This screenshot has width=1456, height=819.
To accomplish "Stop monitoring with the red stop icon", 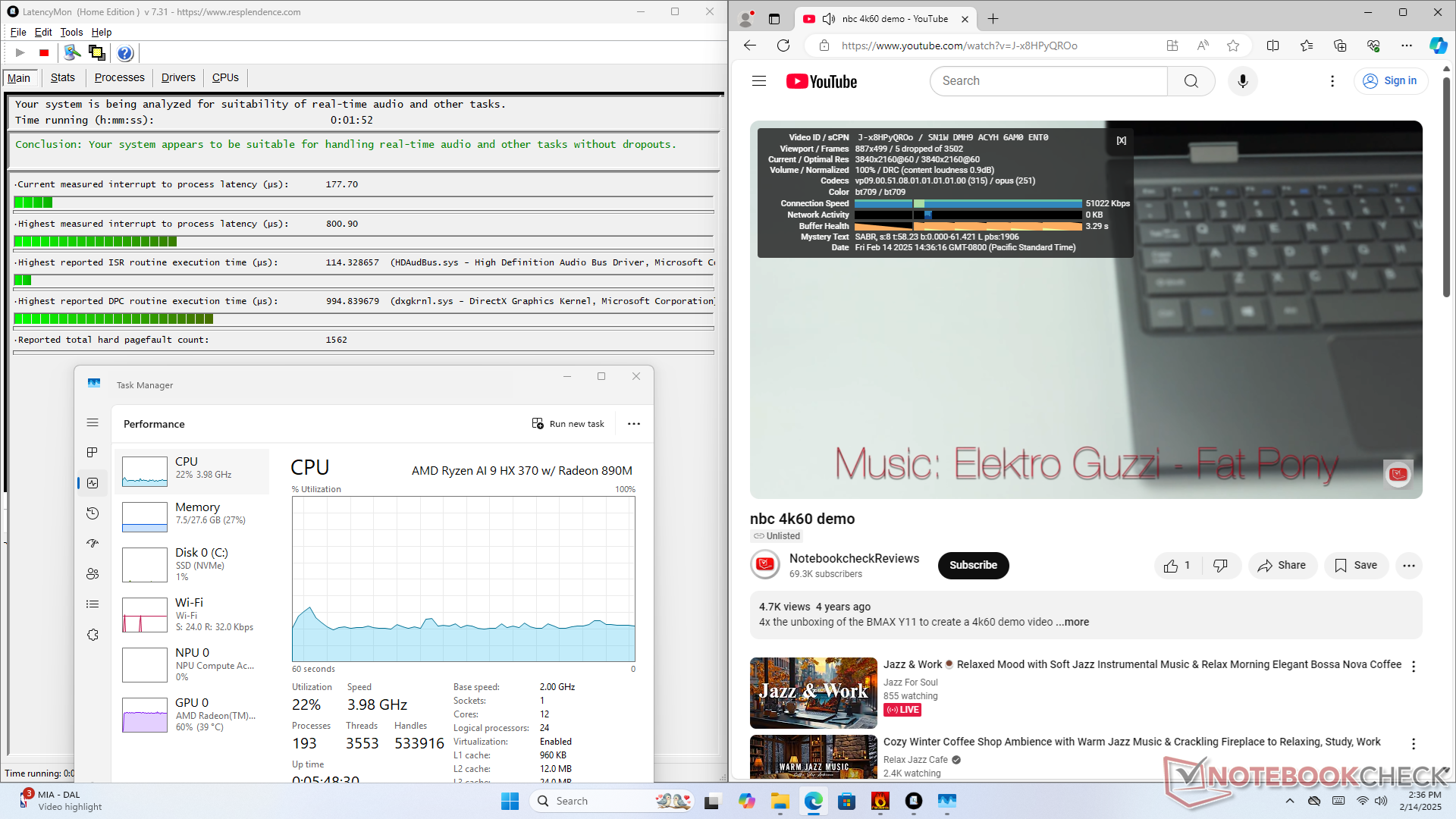I will pos(44,53).
